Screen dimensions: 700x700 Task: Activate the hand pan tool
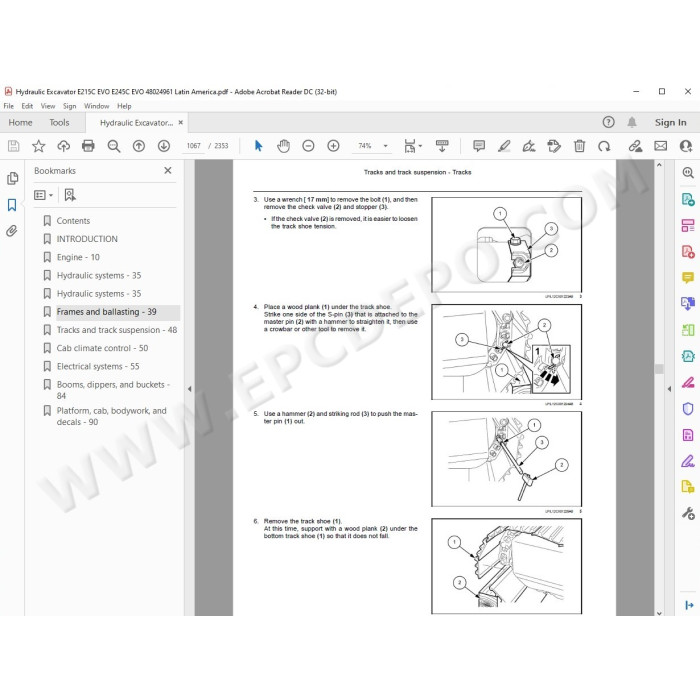coord(283,146)
